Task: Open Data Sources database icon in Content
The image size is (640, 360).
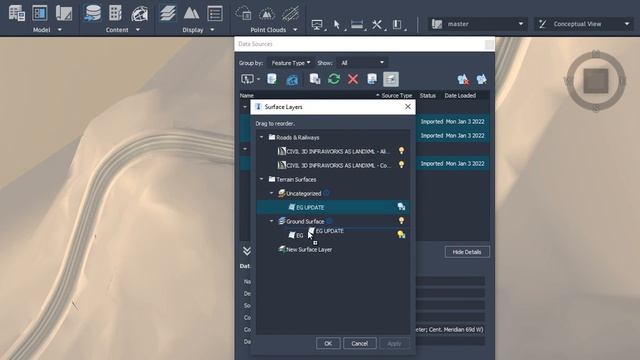Action: (x=93, y=13)
